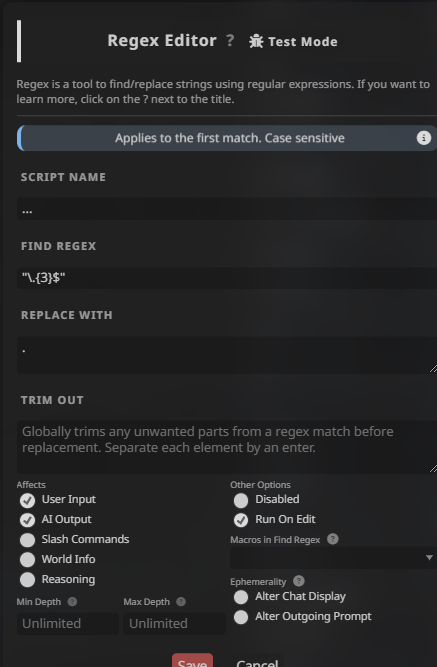
Task: Tick the Disabled option
Action: pos(241,500)
